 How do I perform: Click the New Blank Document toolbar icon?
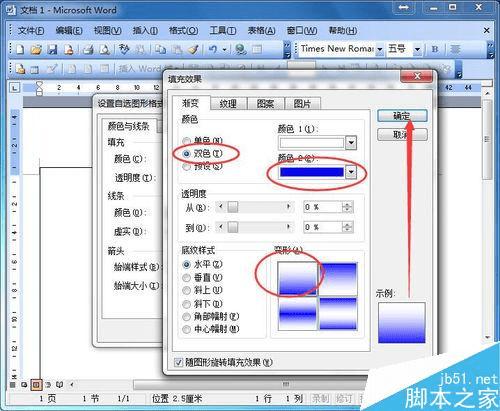click(20, 50)
